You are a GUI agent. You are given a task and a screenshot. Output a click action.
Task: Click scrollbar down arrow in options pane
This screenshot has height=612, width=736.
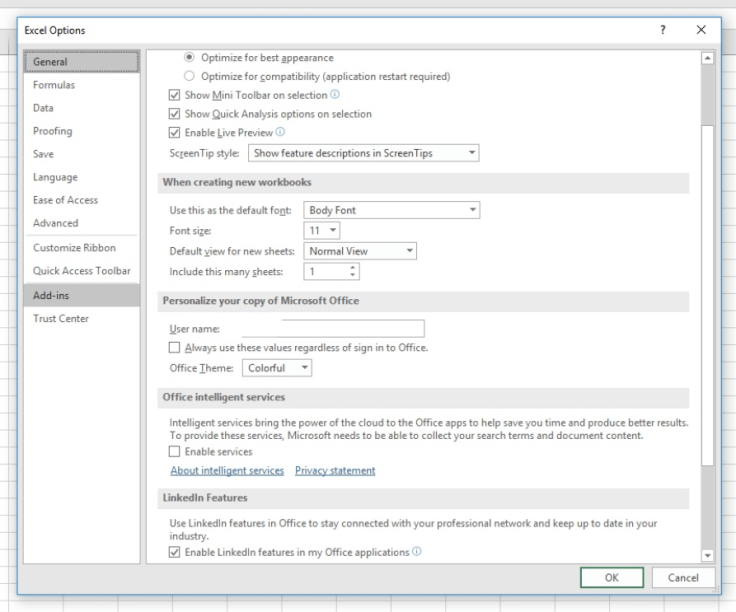click(x=708, y=554)
